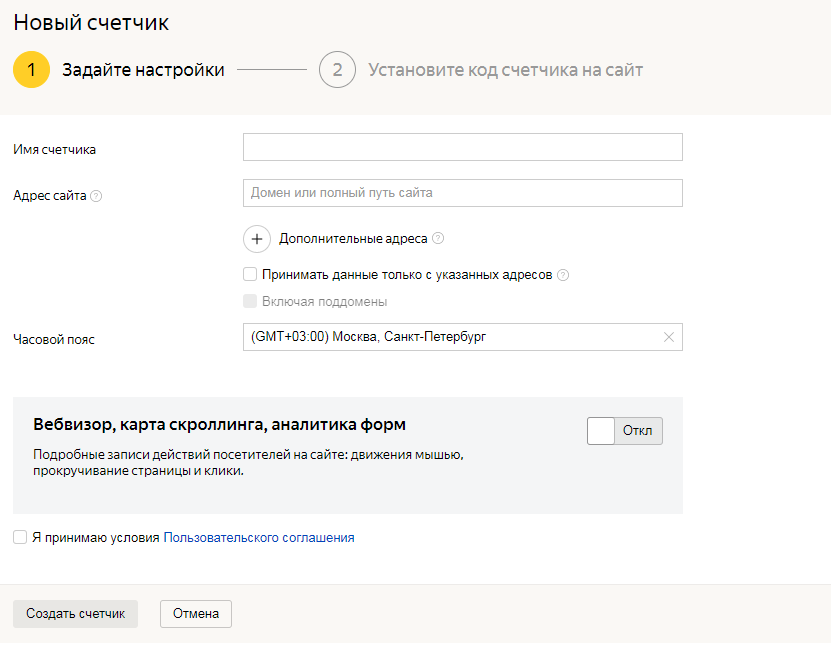Image resolution: width=831 pixels, height=651 pixels.
Task: Enable the Вебвизор toggle switch
Action: 624,431
